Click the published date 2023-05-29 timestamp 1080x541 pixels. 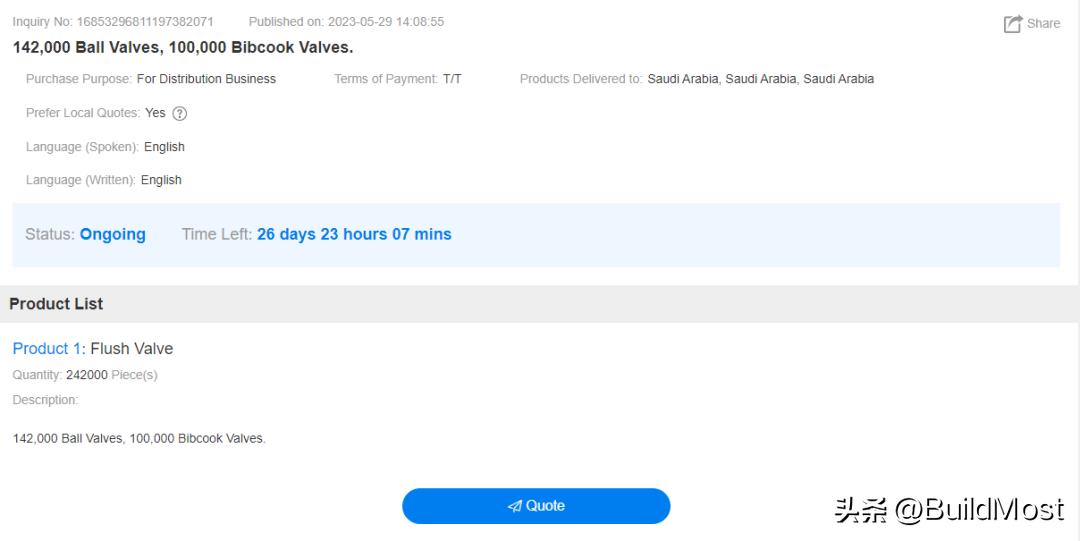[x=385, y=21]
